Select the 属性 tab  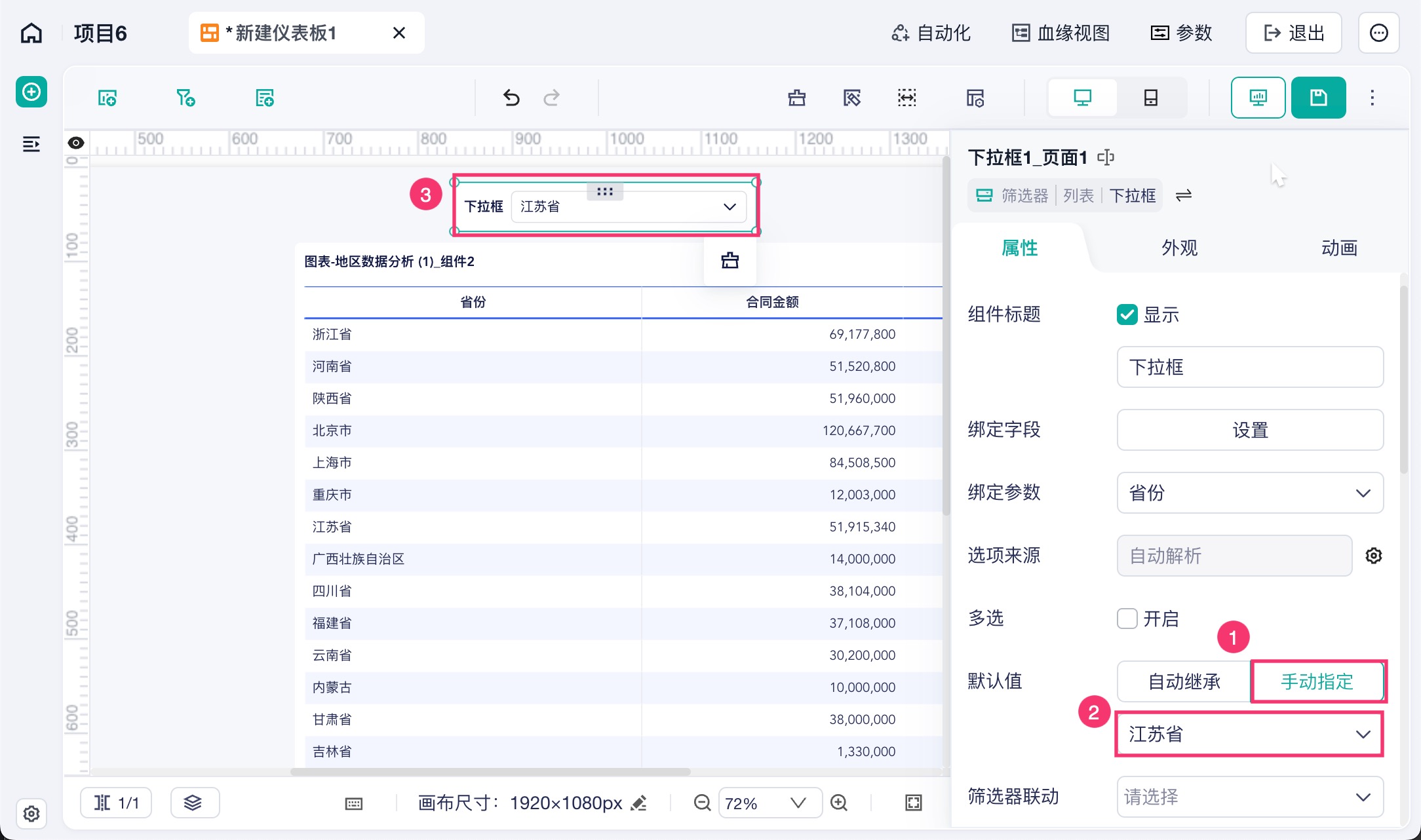(x=1019, y=248)
